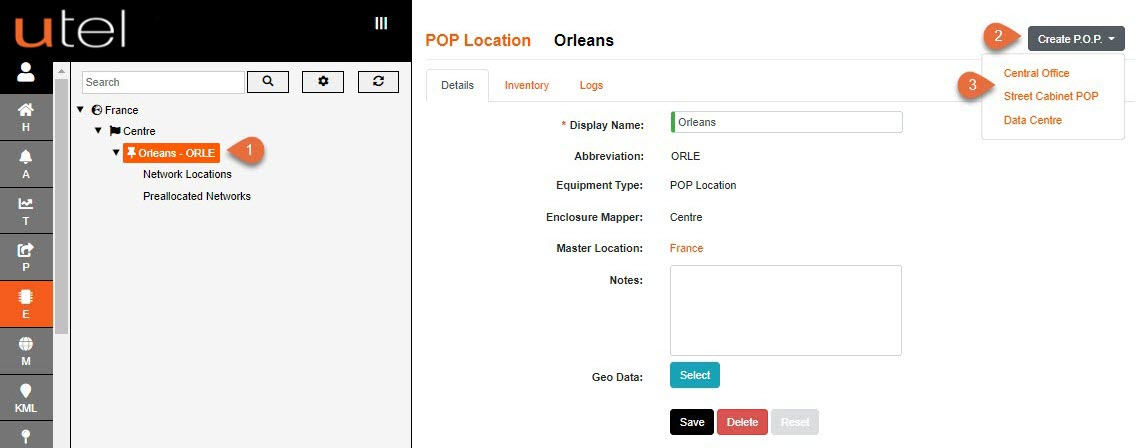Go to Home (H) sidebar icon
1140x448 pixels.
tap(26, 116)
